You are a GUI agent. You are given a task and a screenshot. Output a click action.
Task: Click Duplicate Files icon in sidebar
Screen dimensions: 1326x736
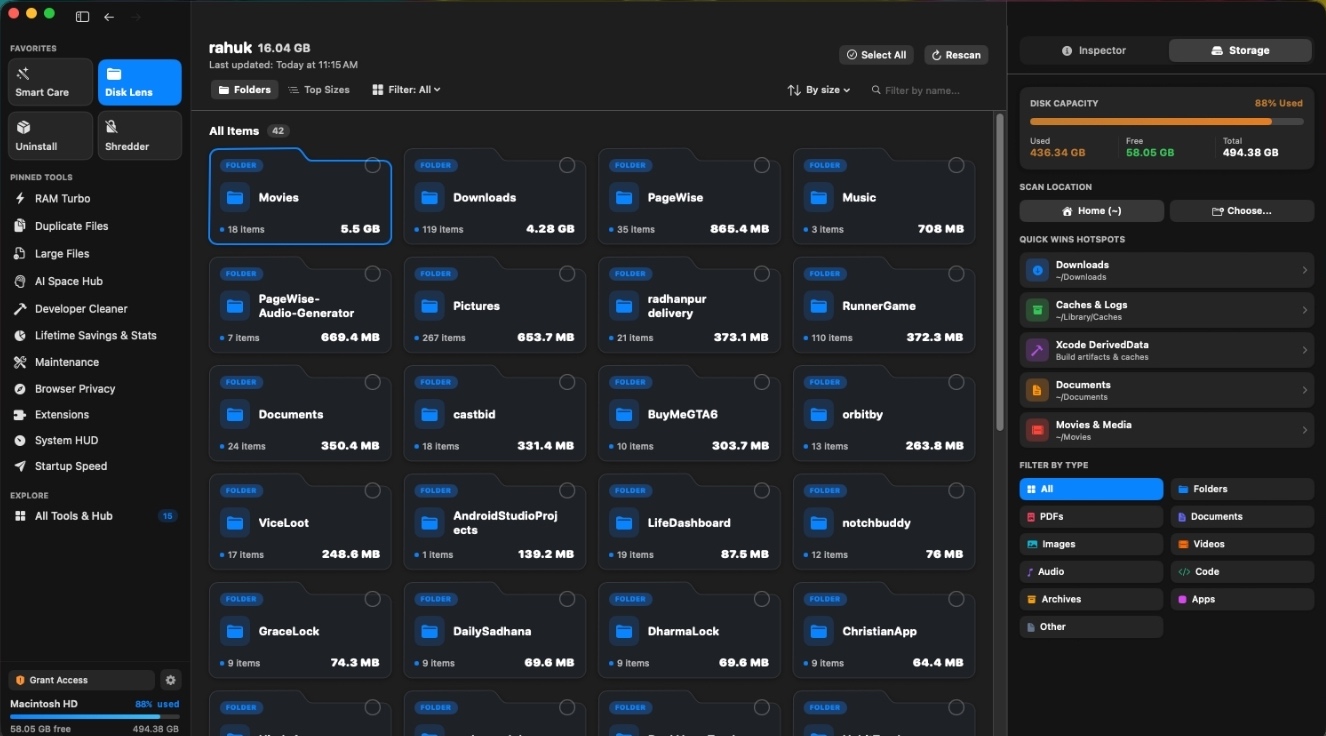(x=20, y=226)
